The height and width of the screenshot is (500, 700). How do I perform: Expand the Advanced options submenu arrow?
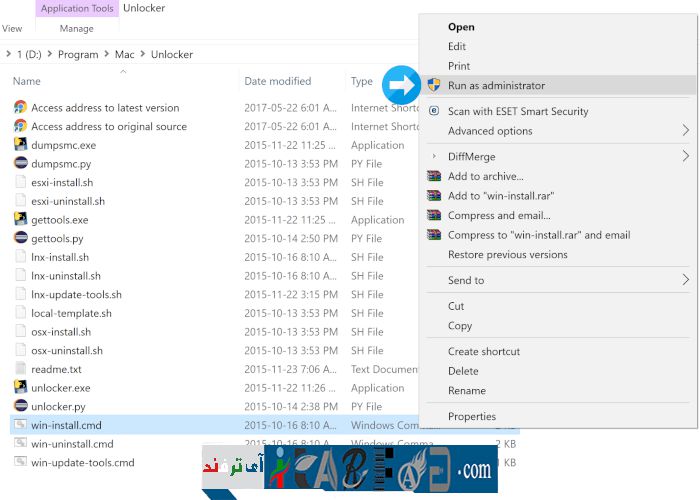tap(685, 131)
